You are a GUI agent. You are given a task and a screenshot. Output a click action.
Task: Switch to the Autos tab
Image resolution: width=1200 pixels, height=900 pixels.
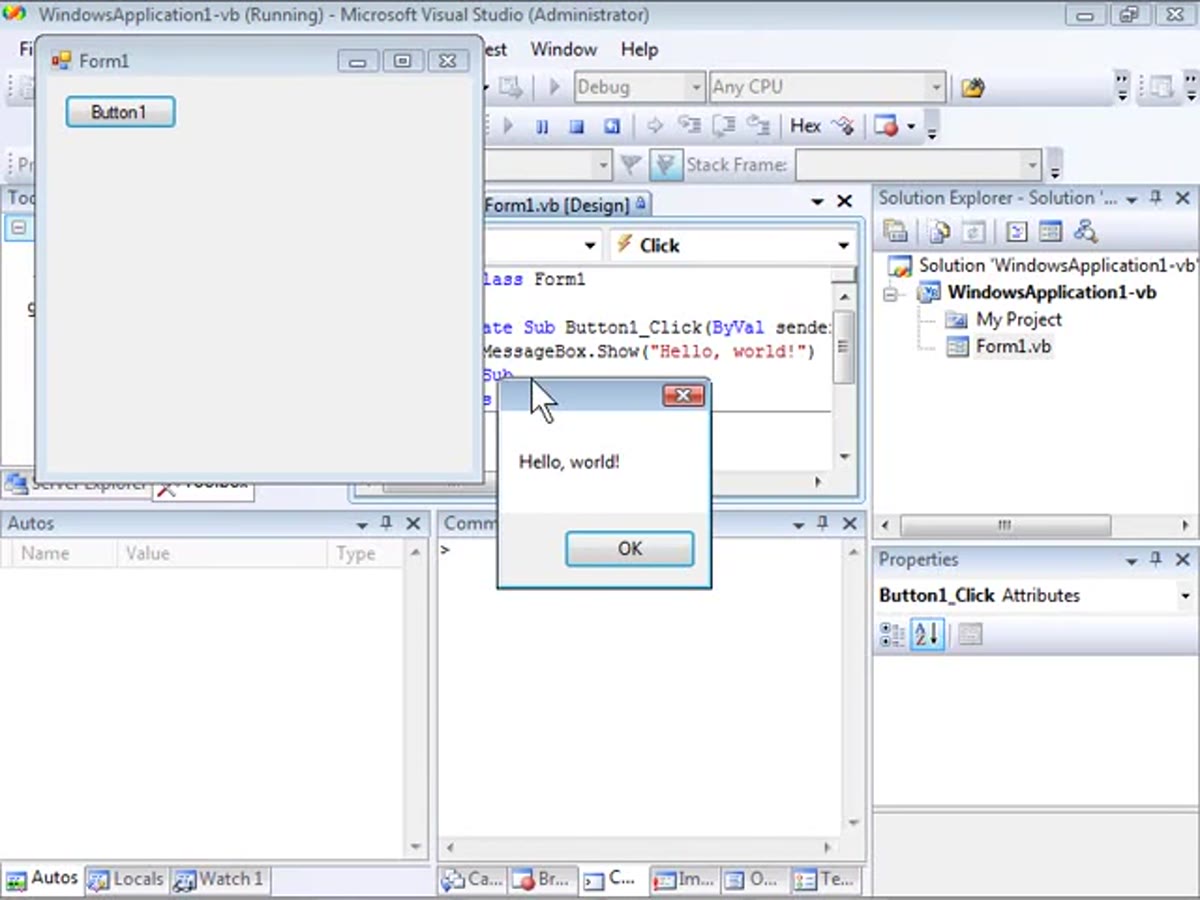coord(43,878)
